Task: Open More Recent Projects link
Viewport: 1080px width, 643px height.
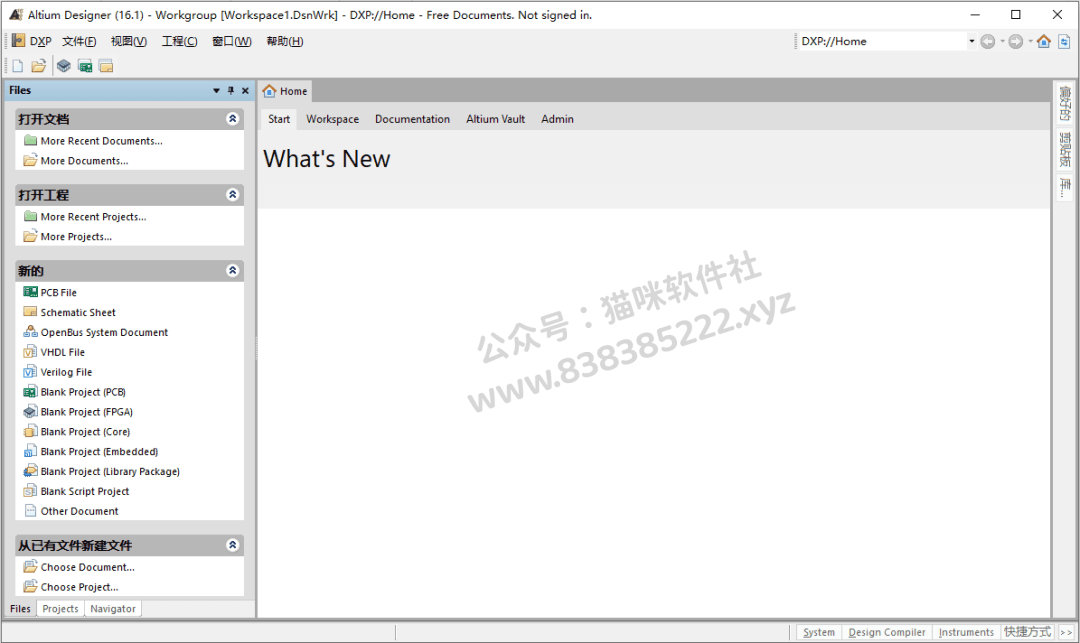Action: pyautogui.click(x=93, y=216)
